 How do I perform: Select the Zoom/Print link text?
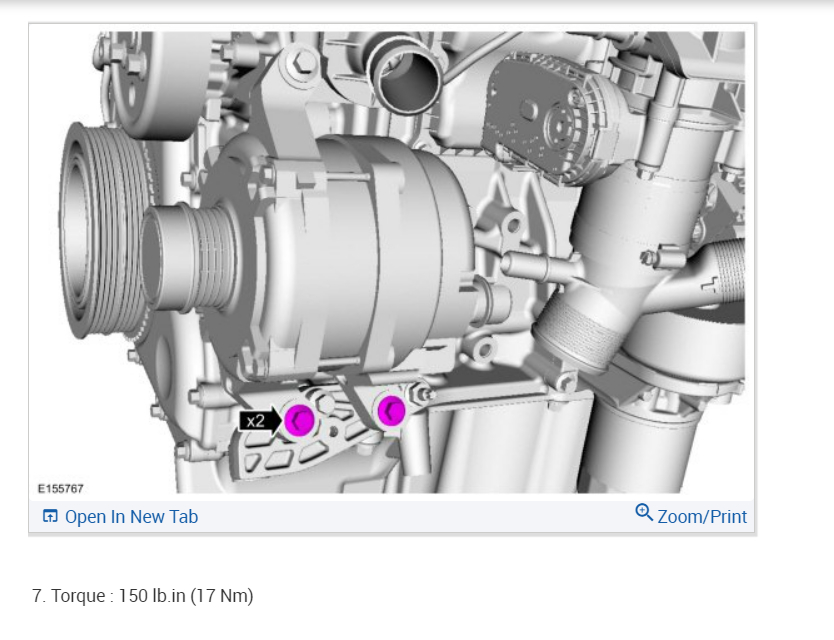click(702, 517)
